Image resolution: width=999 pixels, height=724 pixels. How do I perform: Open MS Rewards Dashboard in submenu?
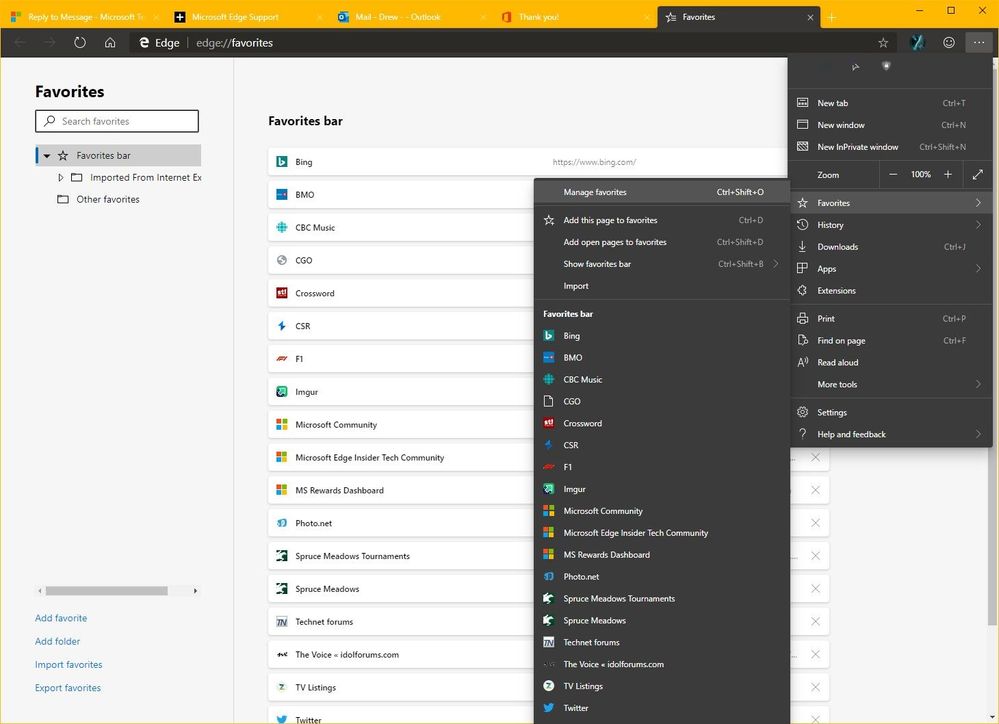click(662, 554)
